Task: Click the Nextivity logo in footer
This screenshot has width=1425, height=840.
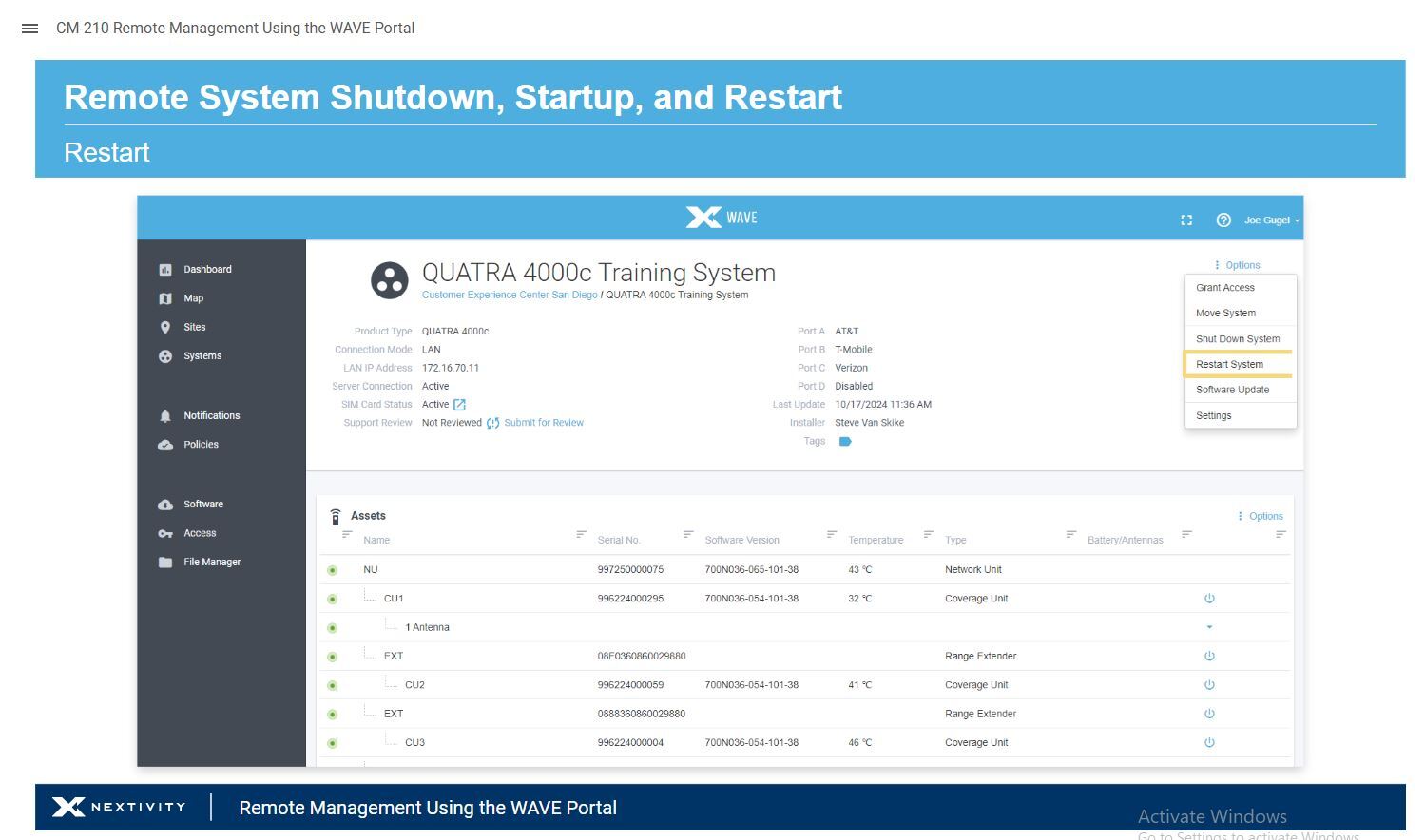Action: point(119,808)
